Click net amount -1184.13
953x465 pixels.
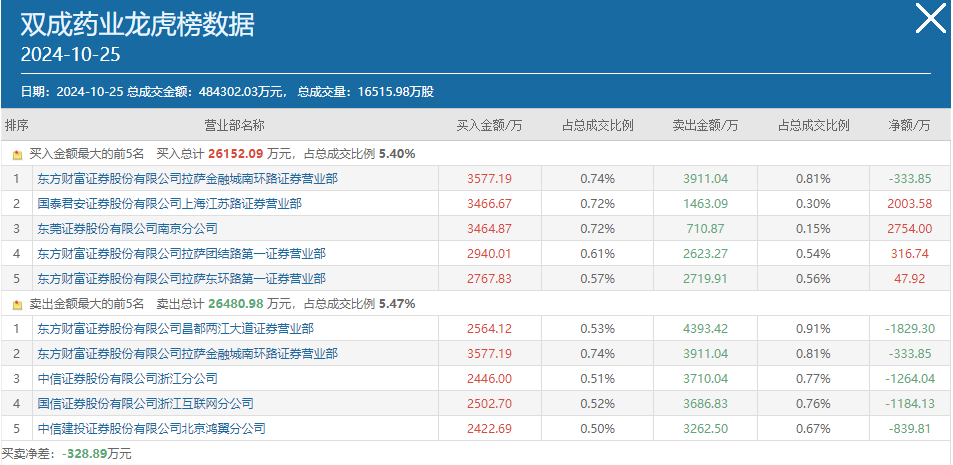[x=909, y=404]
